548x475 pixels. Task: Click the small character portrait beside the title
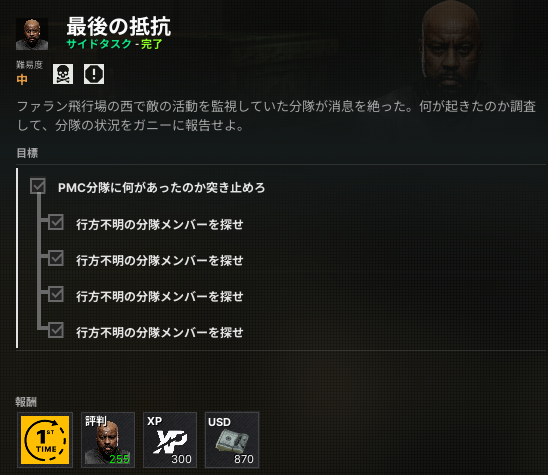tap(32, 34)
